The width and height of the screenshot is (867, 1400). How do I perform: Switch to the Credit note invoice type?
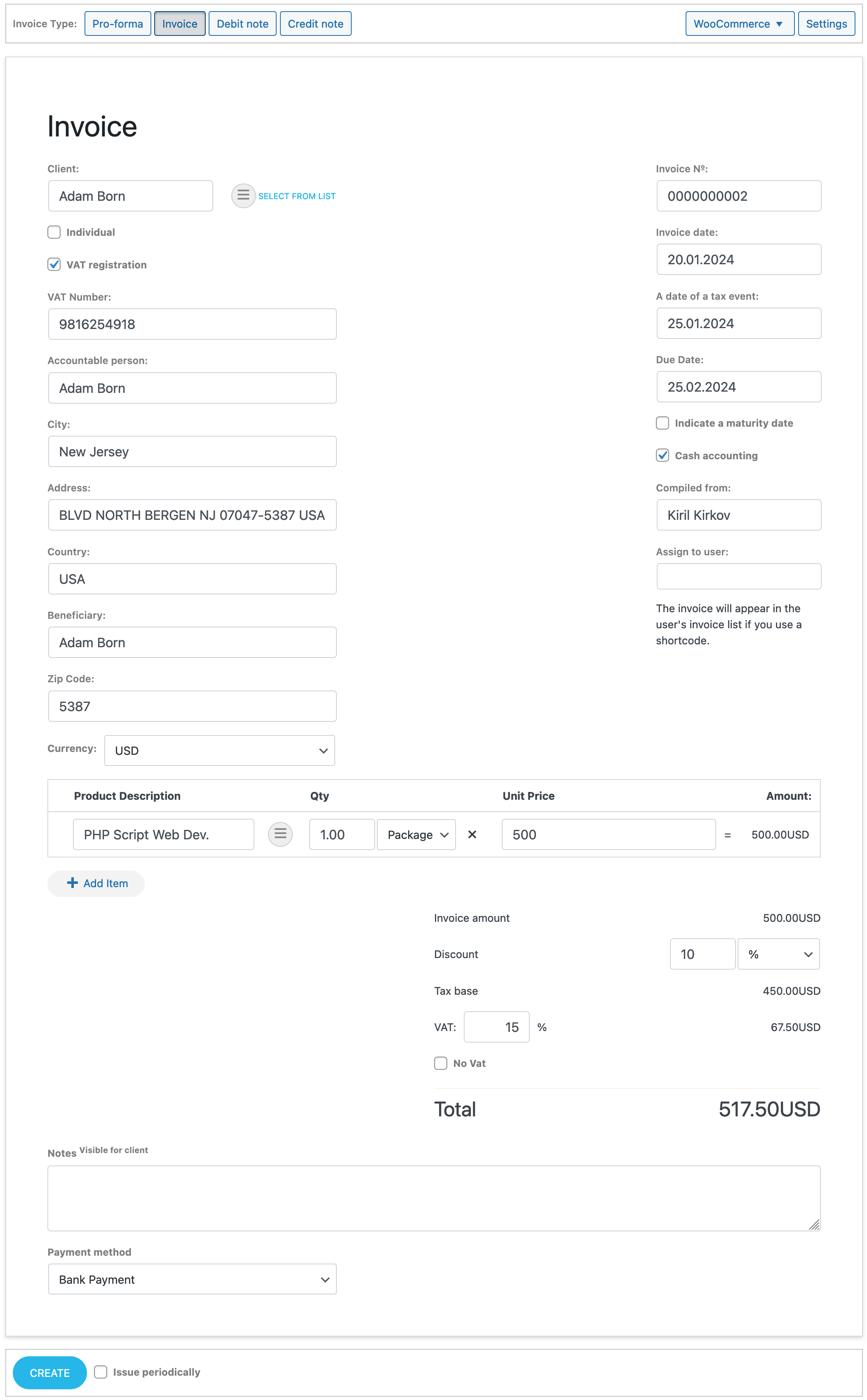tap(315, 23)
